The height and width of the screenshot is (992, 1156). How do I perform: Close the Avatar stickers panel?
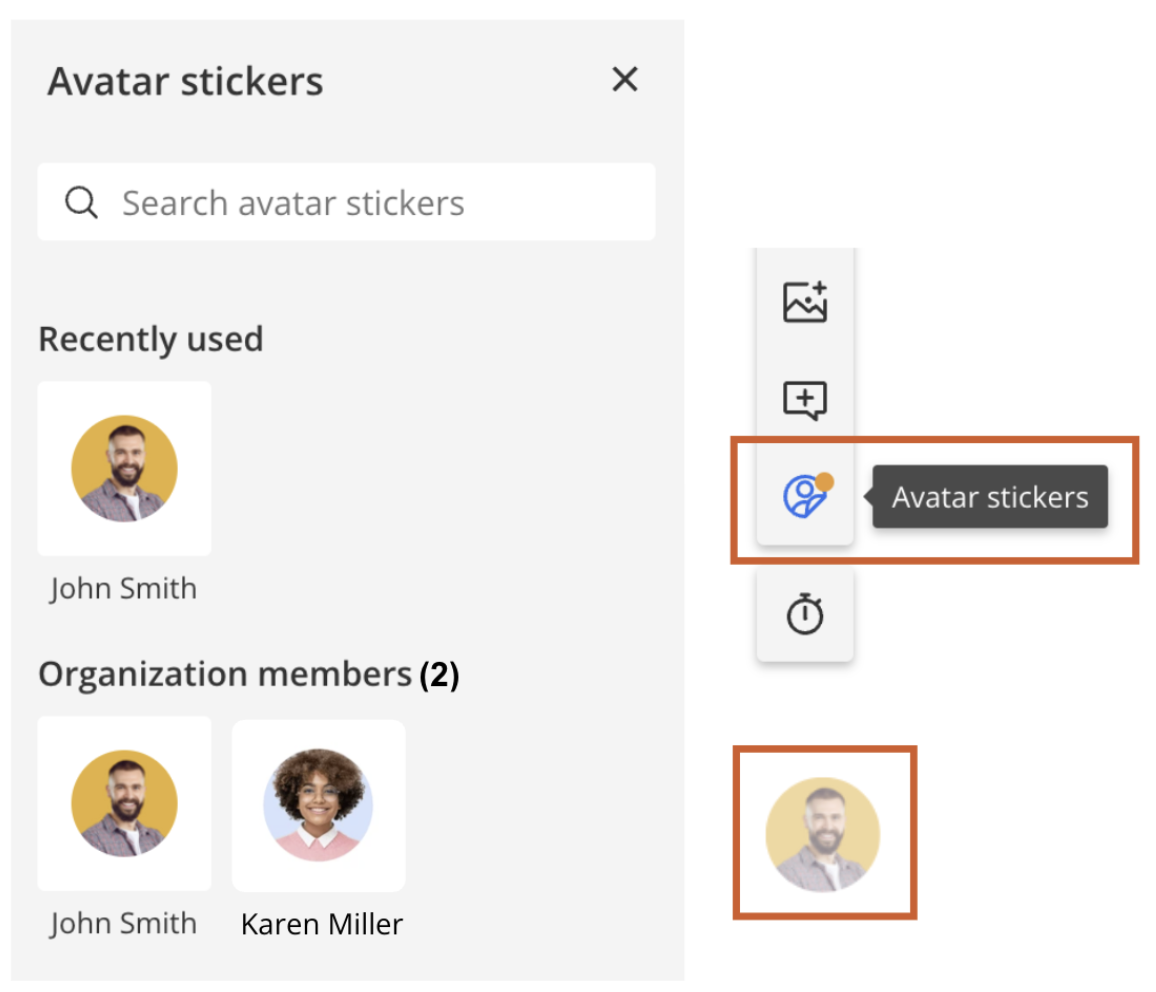coord(624,79)
